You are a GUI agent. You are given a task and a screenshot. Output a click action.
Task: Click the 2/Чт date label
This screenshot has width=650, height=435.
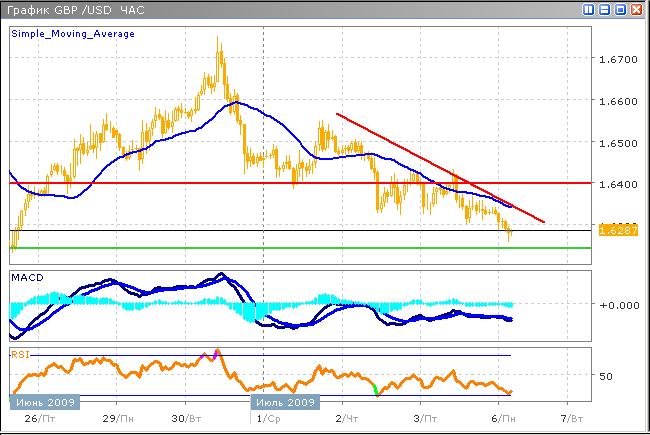[347, 419]
